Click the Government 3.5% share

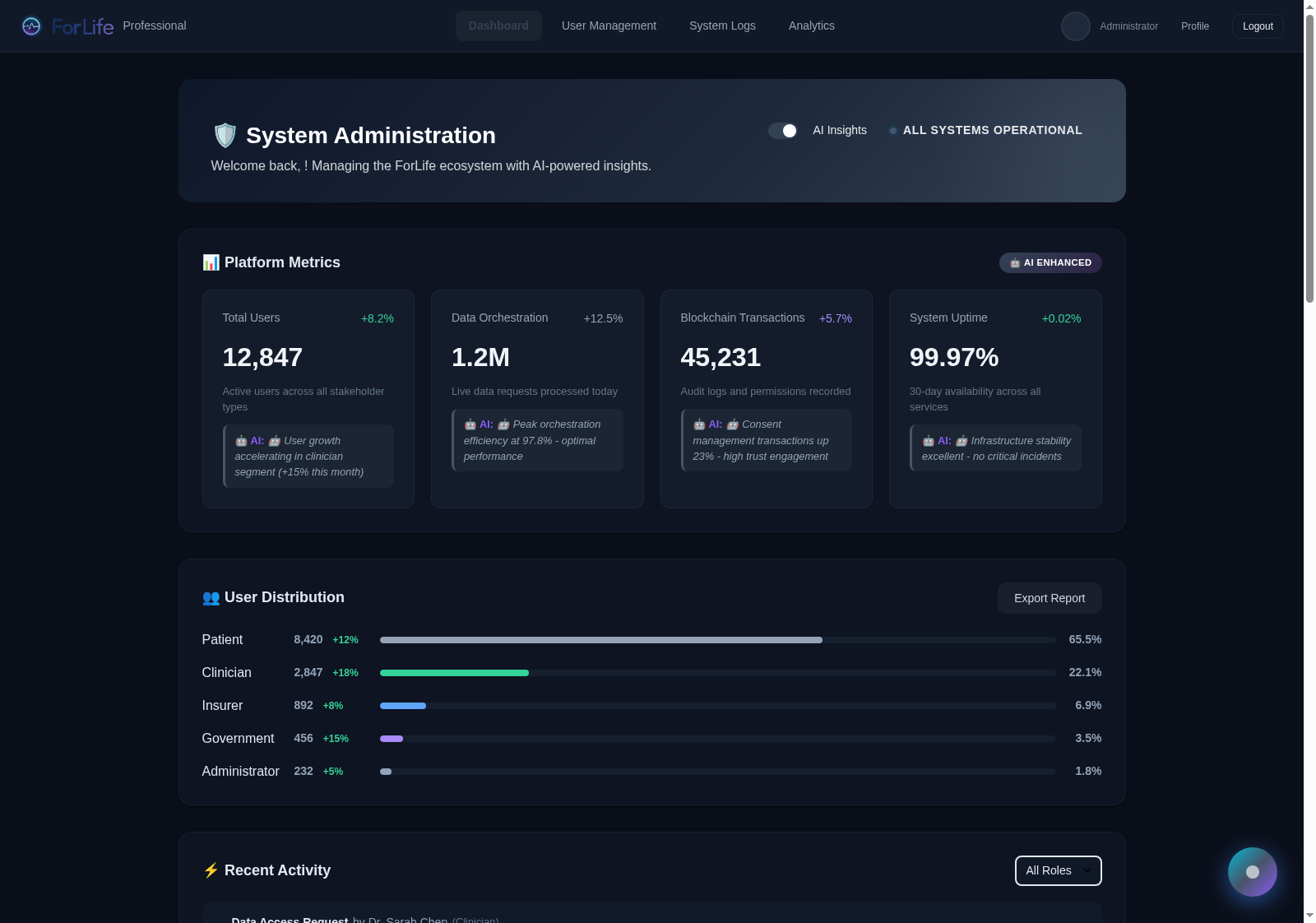click(1088, 739)
